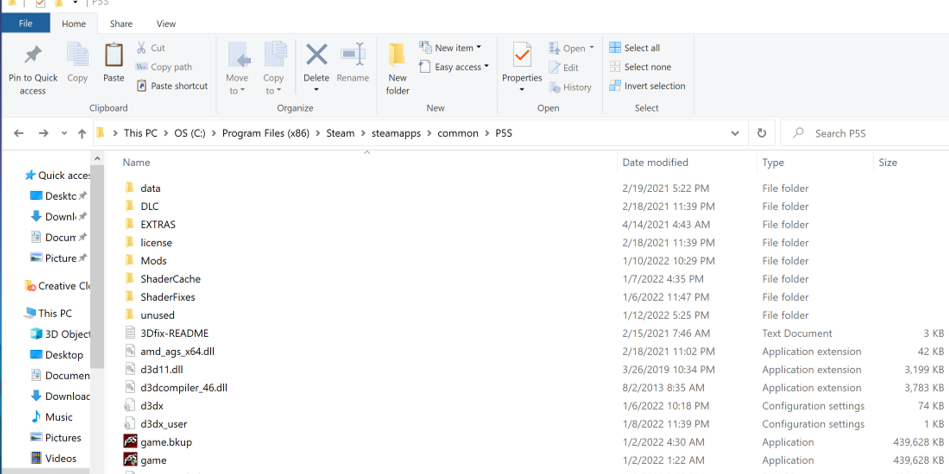Go forward with the right arrow
Screen dimensions: 949x474
43,134
